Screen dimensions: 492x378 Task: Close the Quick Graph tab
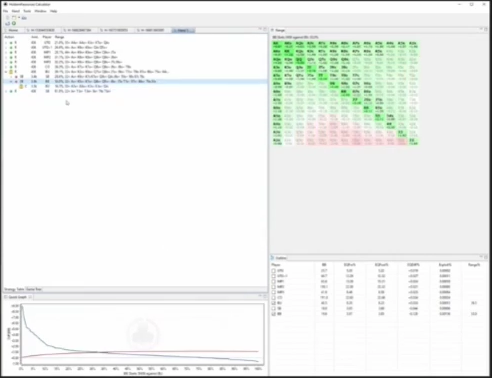point(30,297)
